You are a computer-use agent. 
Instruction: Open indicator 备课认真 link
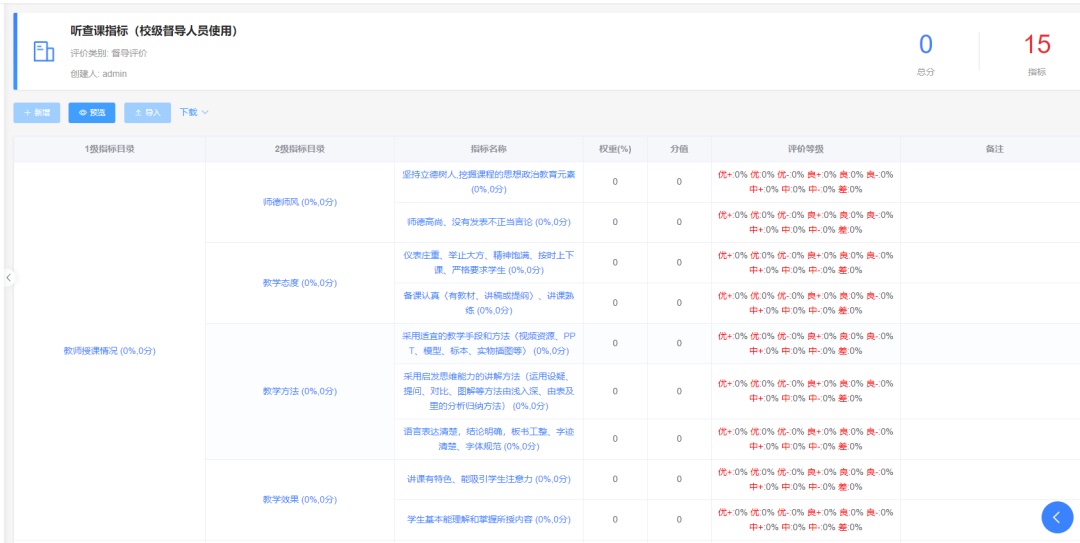(489, 303)
